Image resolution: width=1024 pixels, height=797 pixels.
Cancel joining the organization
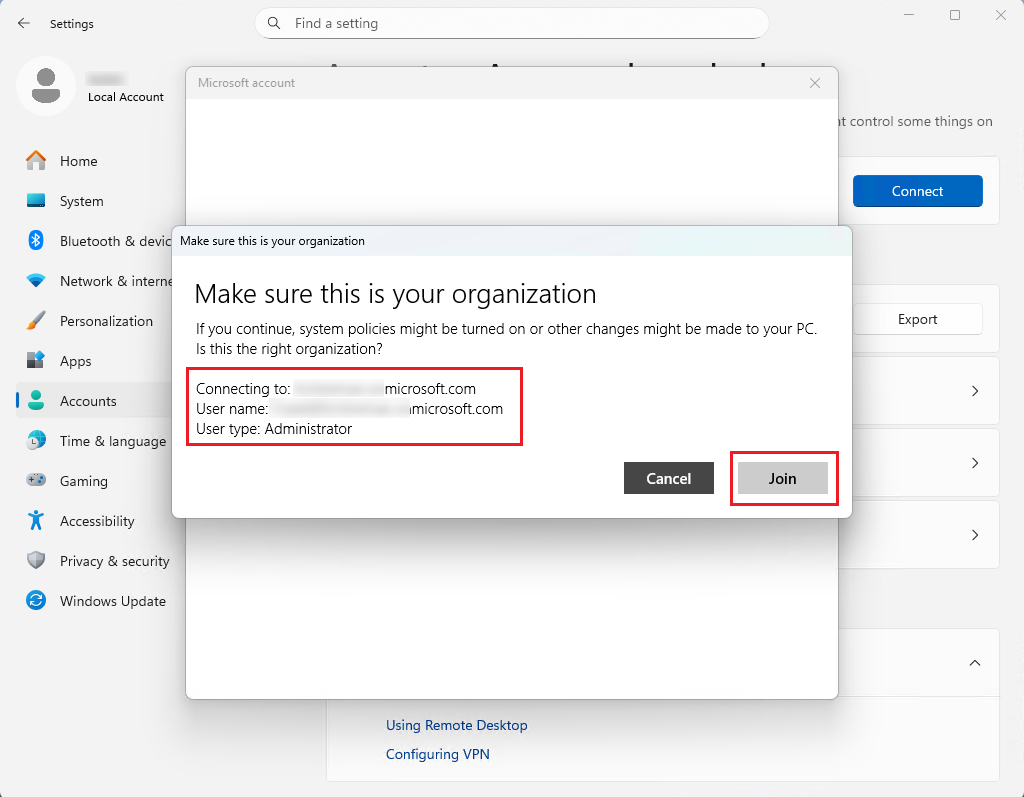point(668,478)
